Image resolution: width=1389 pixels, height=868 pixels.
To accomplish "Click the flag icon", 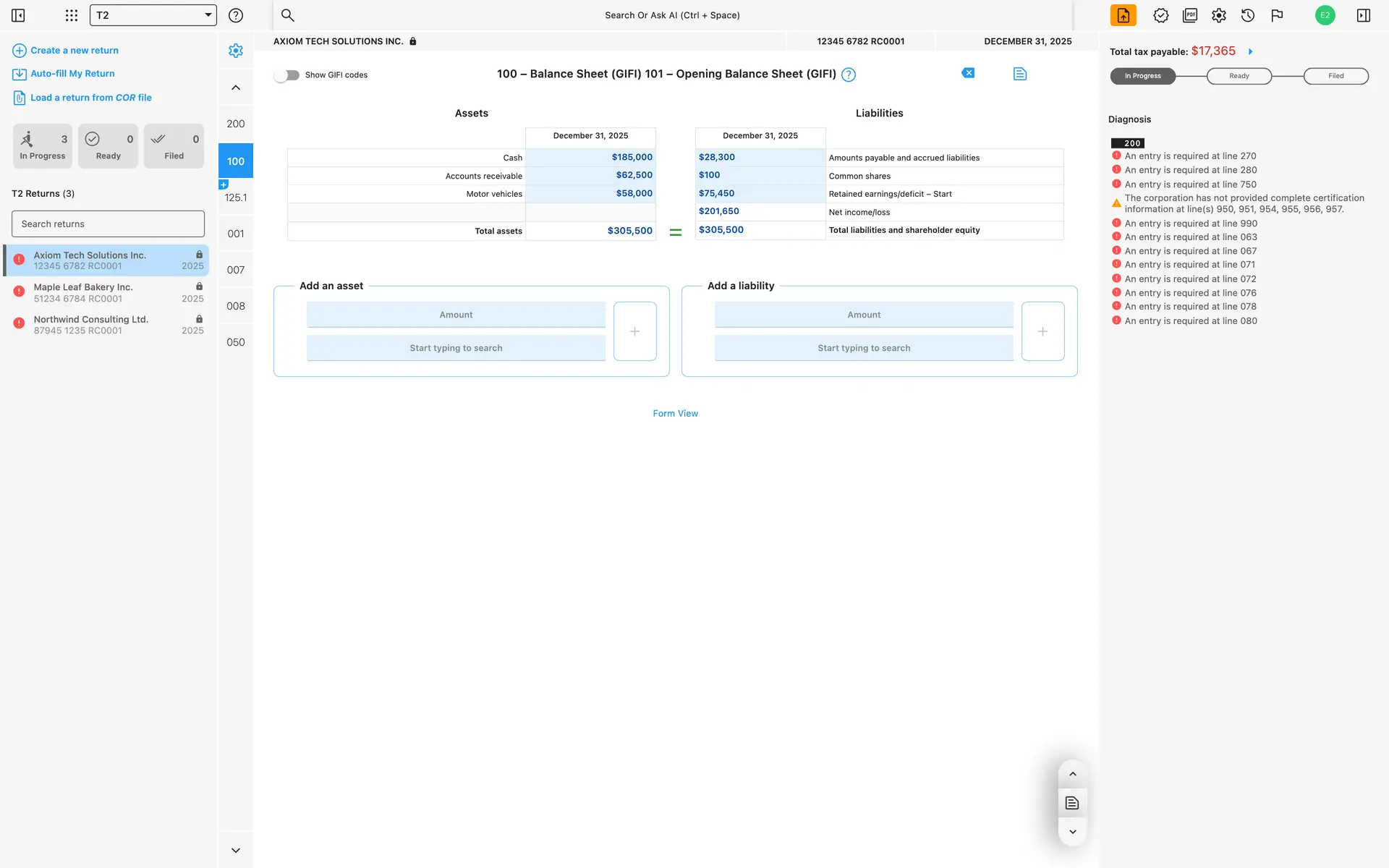I will tap(1277, 15).
